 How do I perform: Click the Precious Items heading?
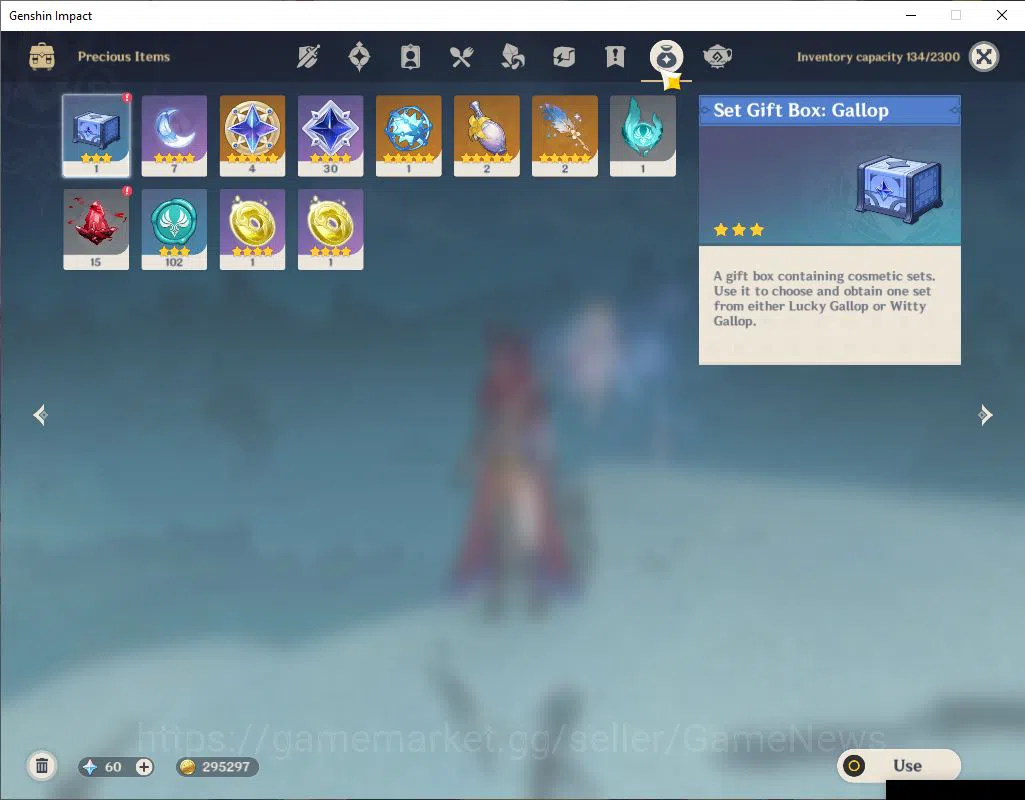coord(124,57)
